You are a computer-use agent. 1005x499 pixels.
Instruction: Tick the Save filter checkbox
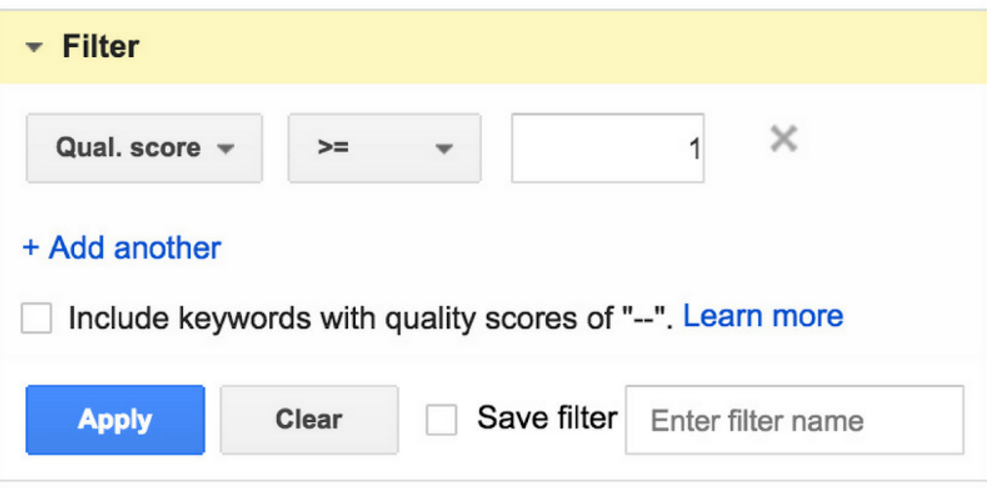tap(441, 419)
